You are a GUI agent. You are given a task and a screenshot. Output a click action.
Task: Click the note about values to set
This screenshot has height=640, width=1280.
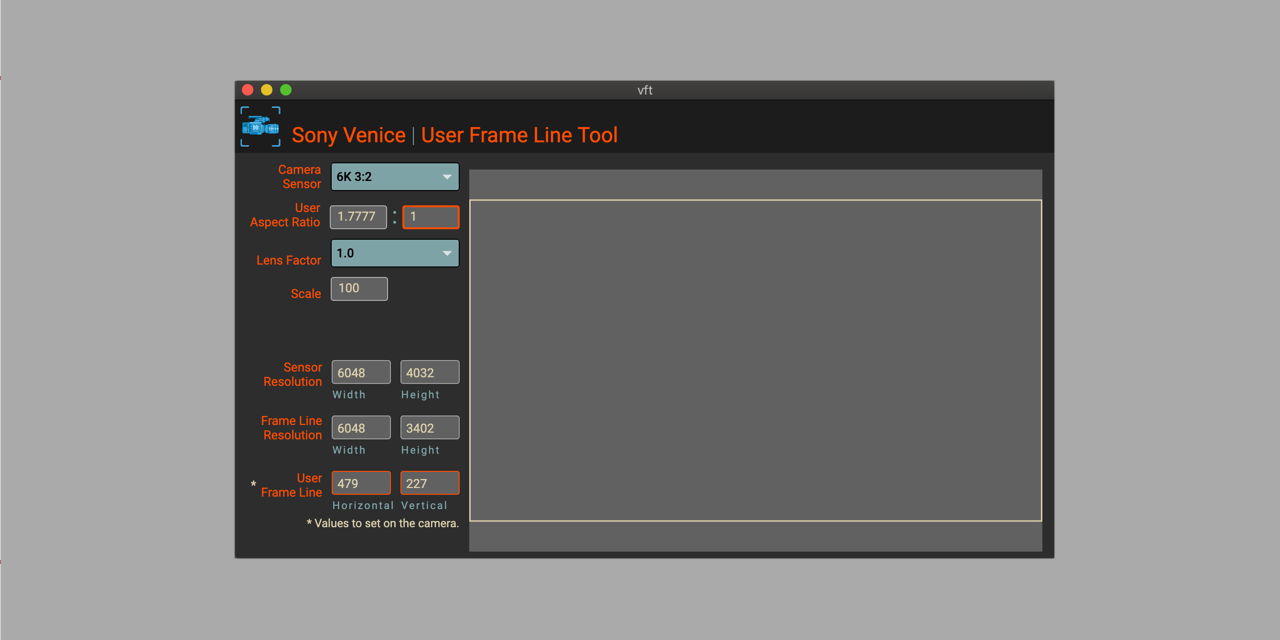tap(383, 523)
